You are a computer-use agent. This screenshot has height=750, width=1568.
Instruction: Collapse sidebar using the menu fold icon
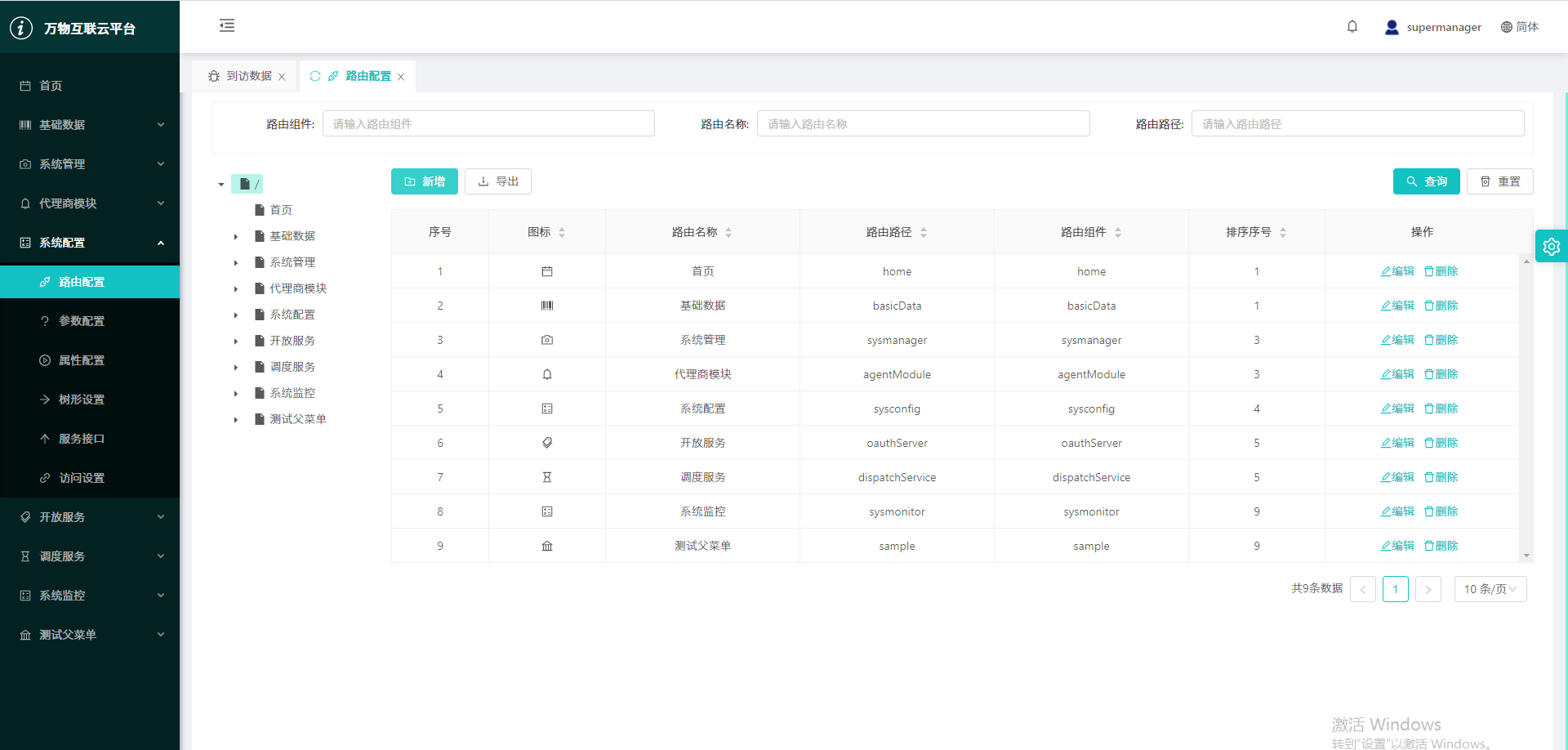pos(227,26)
